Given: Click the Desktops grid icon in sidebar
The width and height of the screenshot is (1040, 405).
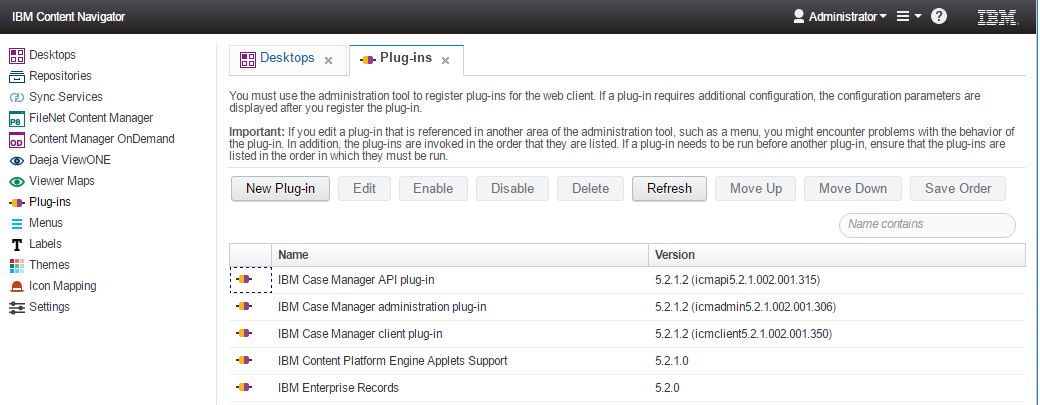Looking at the screenshot, I should point(17,56).
